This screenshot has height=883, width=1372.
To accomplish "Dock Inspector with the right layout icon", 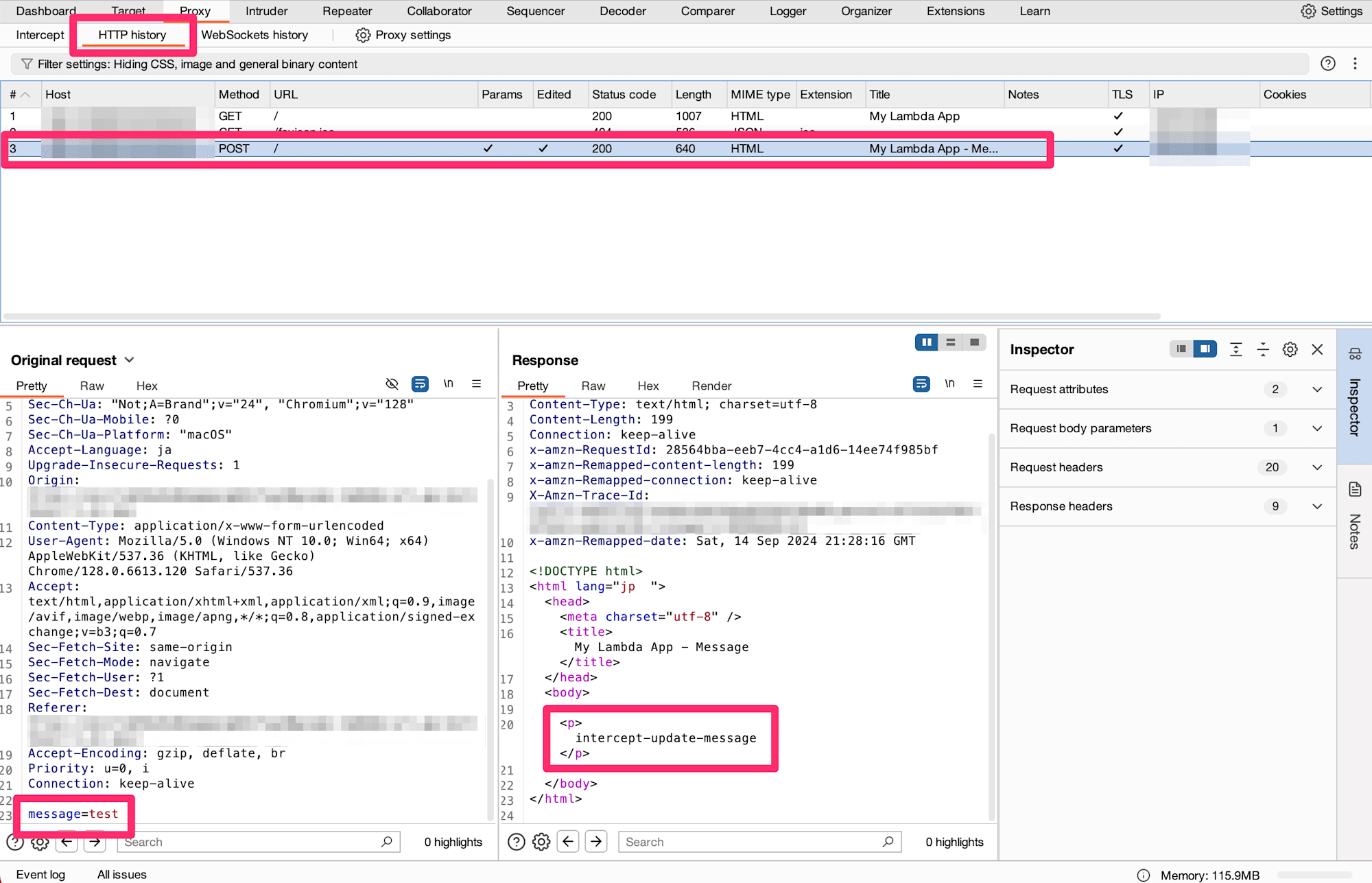I will [1205, 349].
